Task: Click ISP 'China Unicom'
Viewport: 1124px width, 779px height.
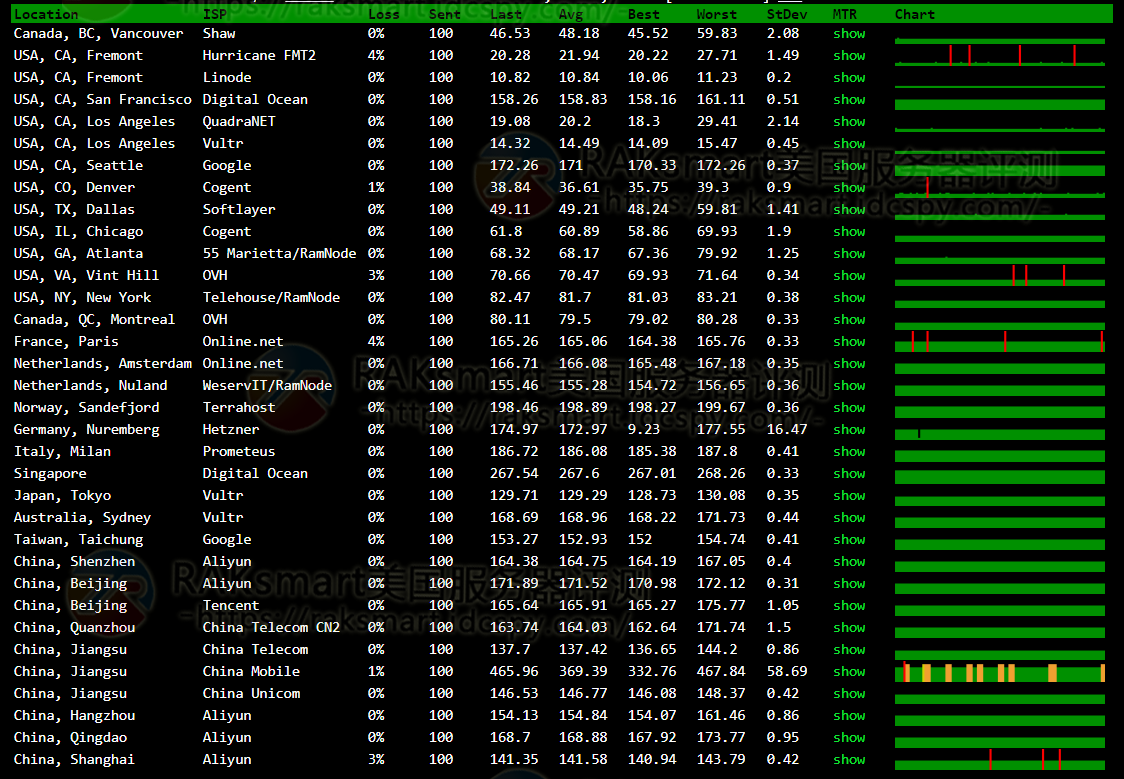Action: [x=251, y=694]
